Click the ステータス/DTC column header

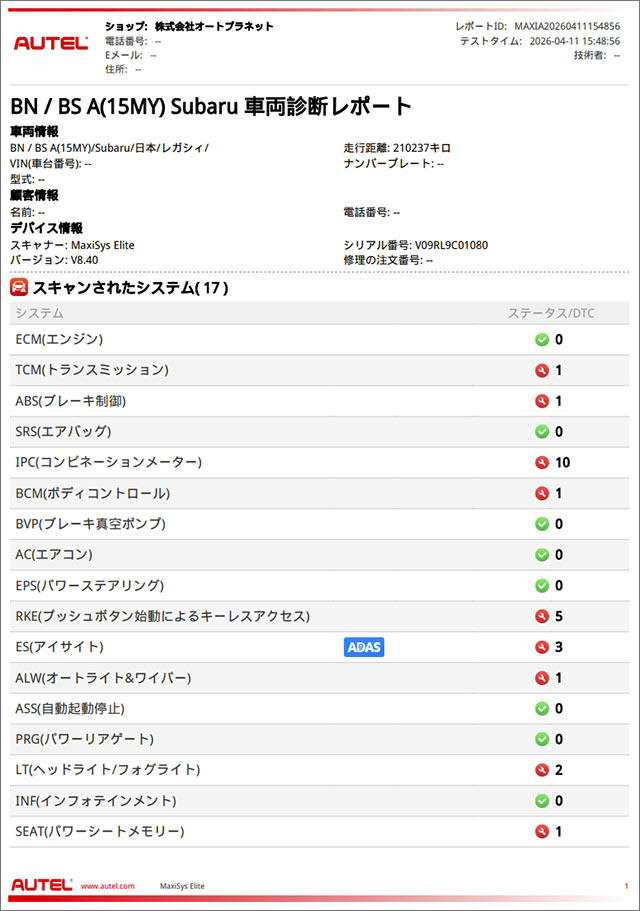click(551, 313)
